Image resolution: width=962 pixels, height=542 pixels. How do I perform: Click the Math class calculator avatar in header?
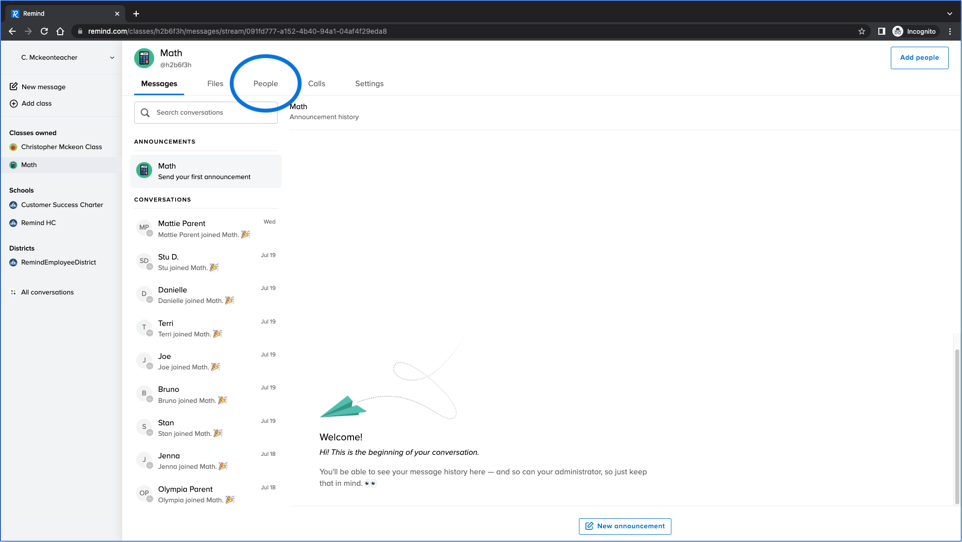coord(144,58)
